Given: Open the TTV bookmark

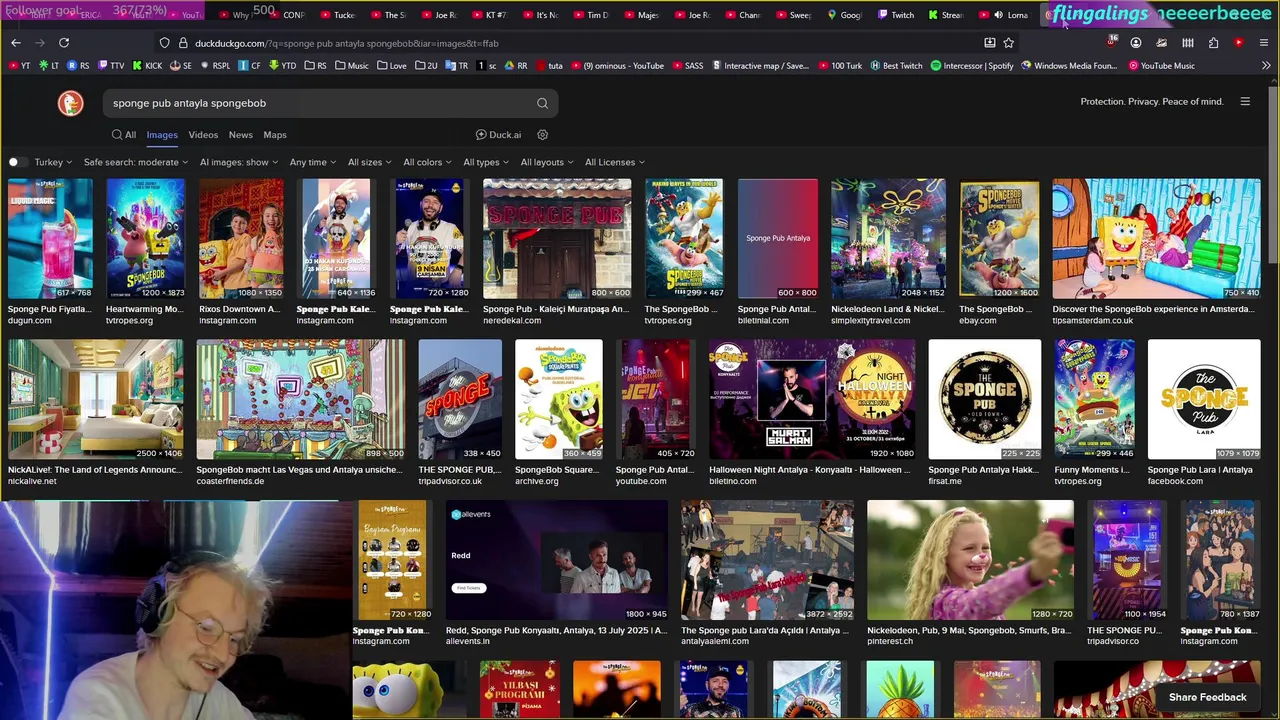Looking at the screenshot, I should click(x=111, y=66).
